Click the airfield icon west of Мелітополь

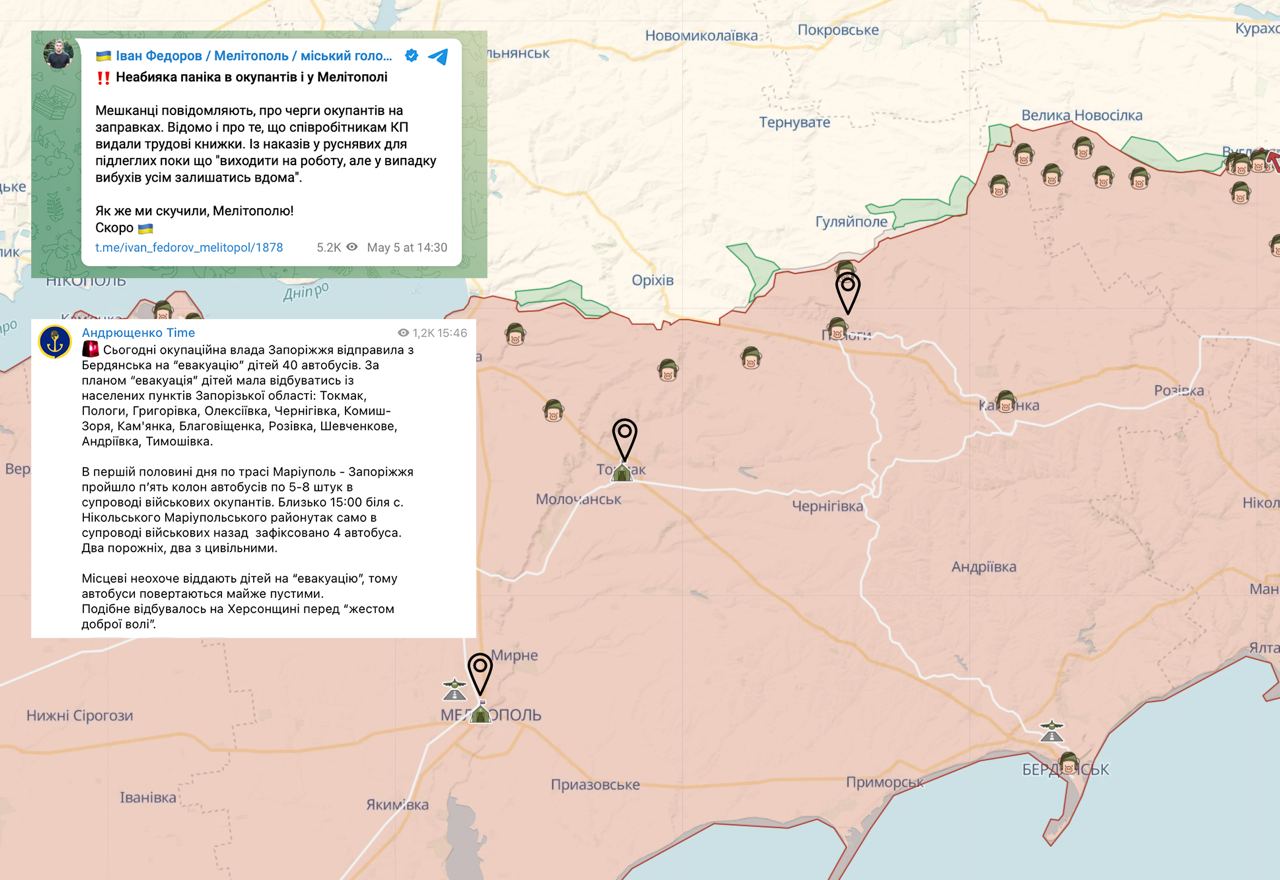[x=454, y=689]
